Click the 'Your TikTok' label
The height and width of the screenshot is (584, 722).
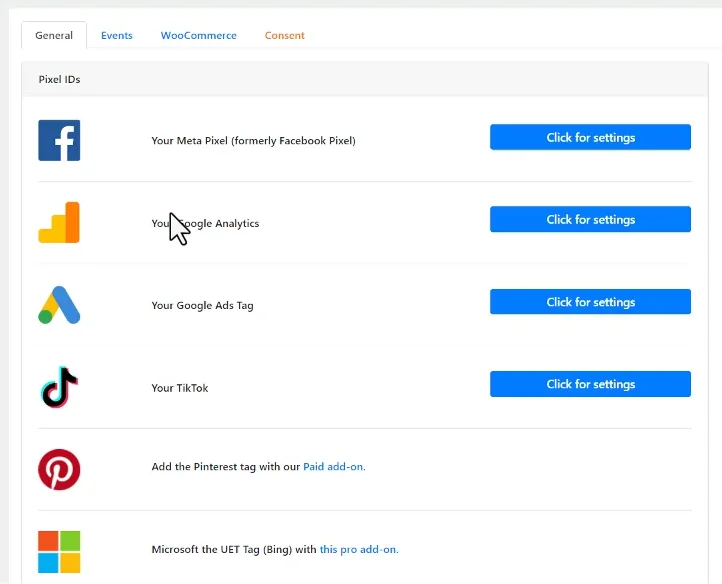point(180,388)
